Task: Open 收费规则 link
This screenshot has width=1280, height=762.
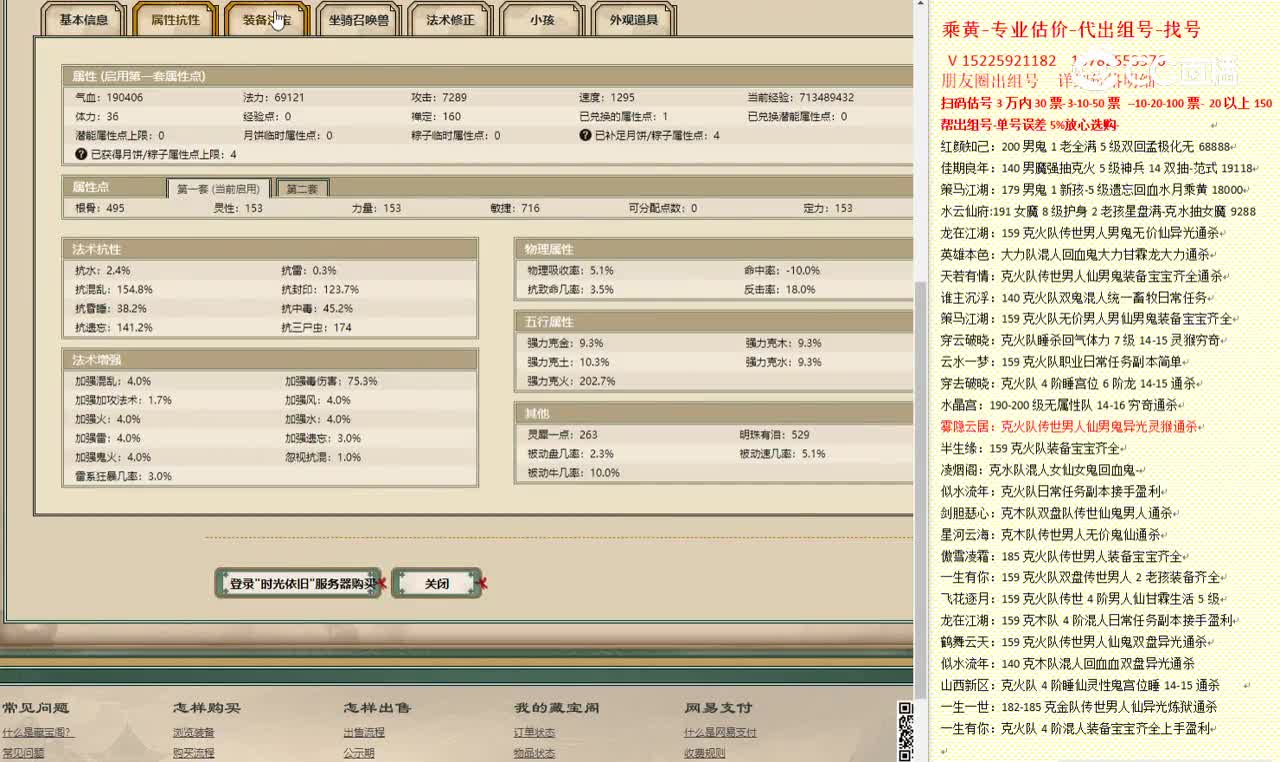Action: coord(705,753)
